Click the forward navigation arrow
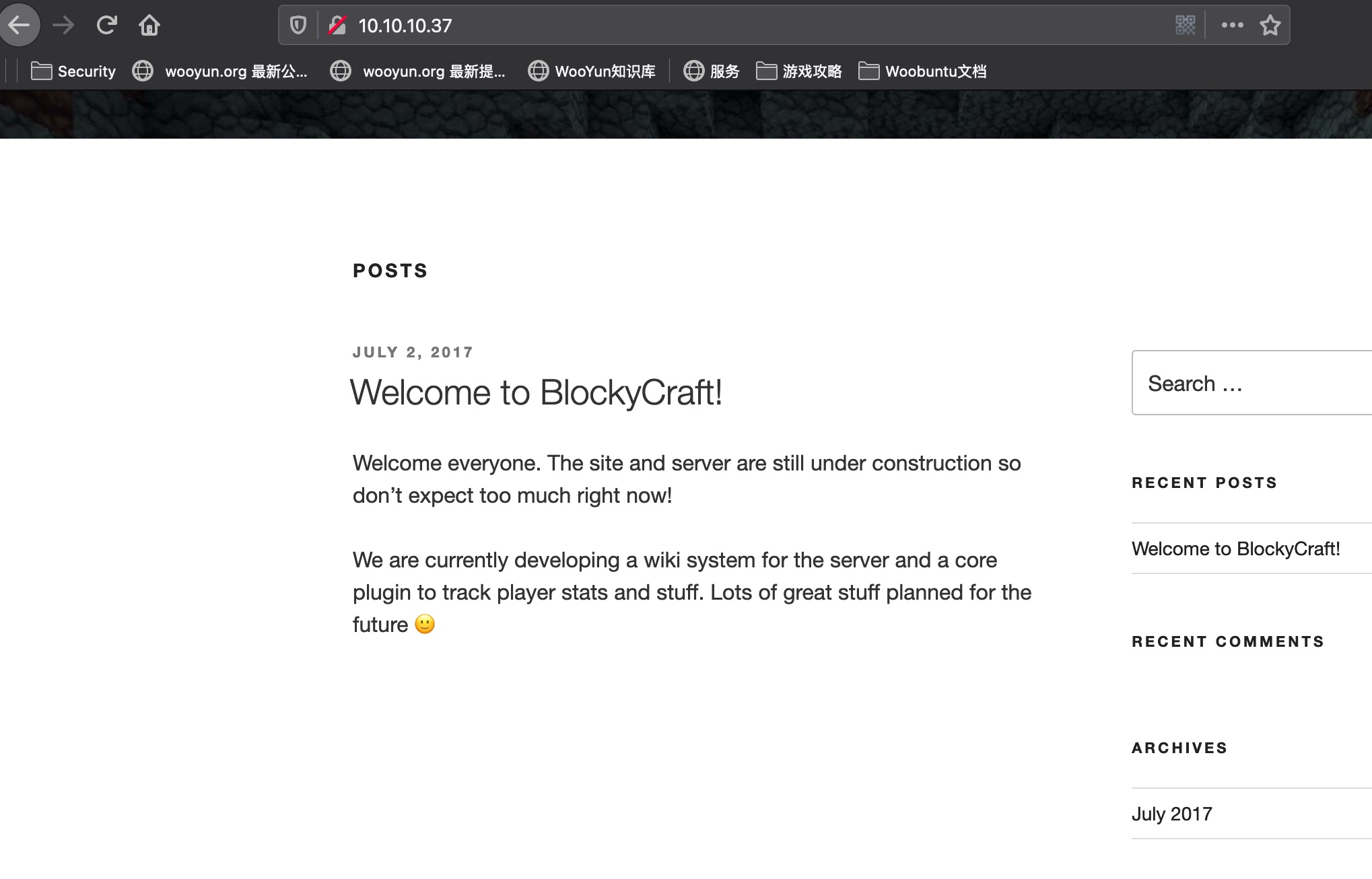This screenshot has height=879, width=1372. pos(63,26)
